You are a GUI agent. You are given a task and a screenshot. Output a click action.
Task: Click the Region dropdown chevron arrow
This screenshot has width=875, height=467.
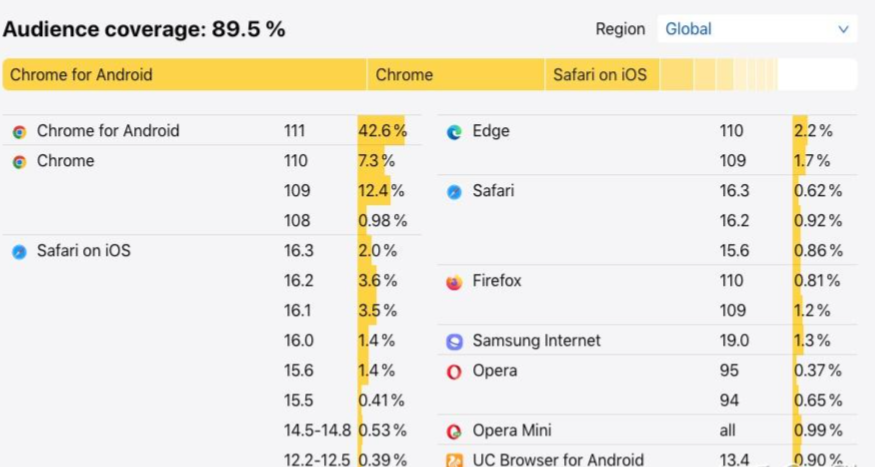pyautogui.click(x=843, y=29)
